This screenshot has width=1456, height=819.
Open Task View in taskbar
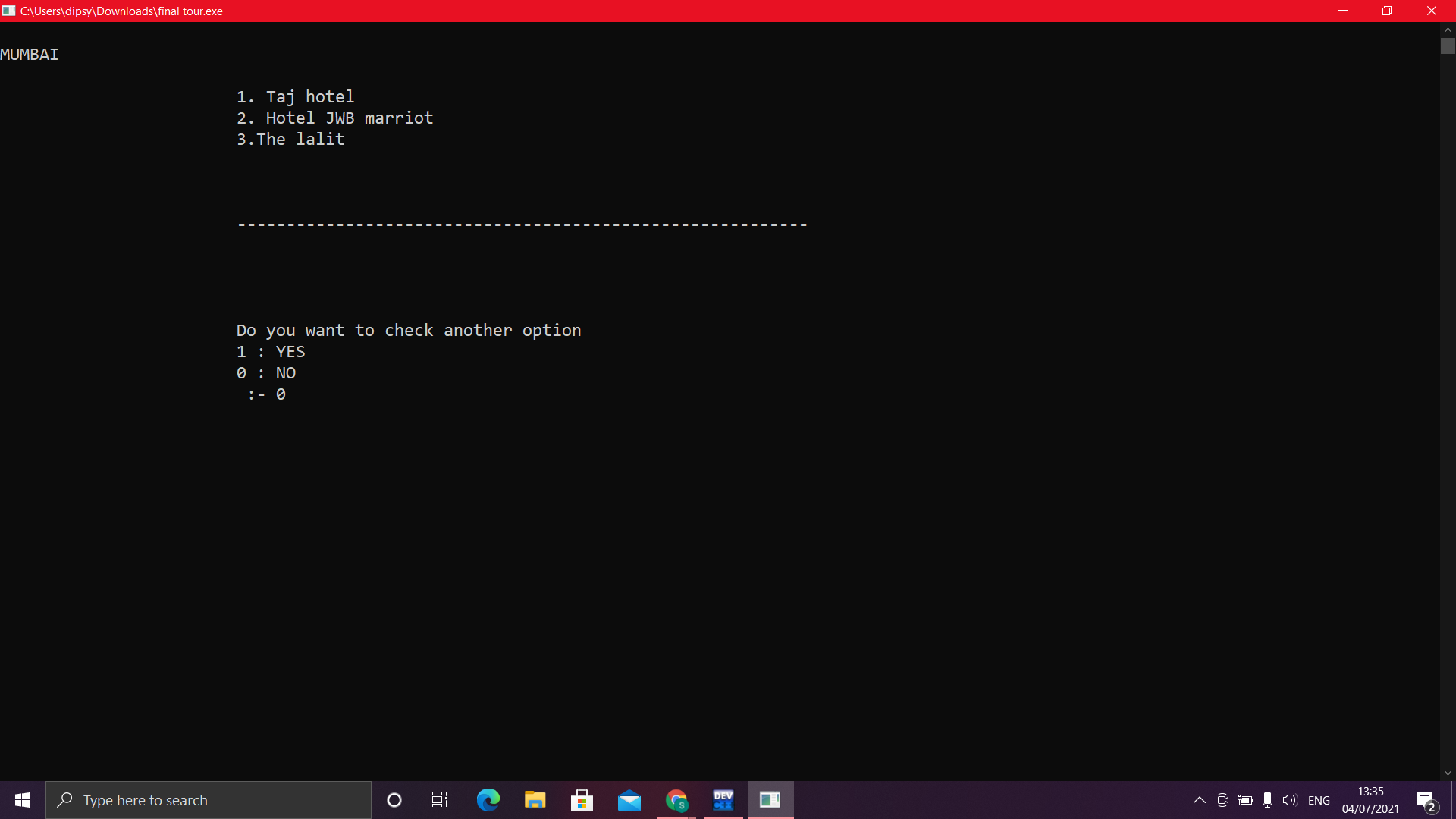pos(440,800)
